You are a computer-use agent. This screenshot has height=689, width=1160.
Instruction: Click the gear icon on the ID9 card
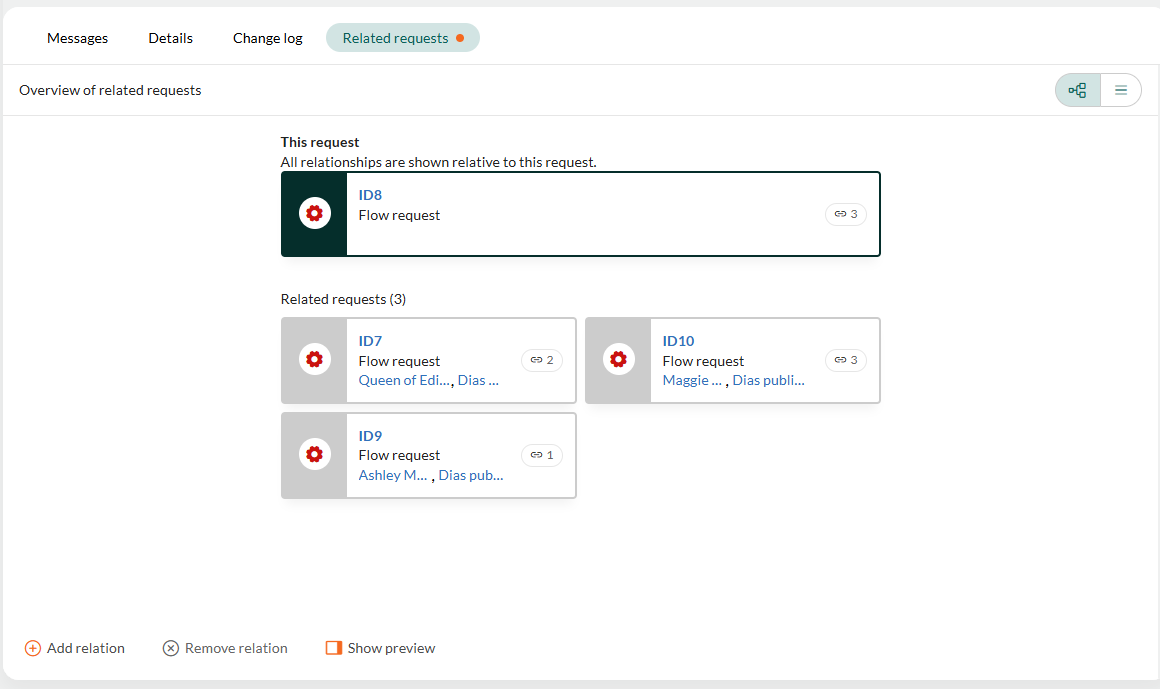[x=315, y=453]
